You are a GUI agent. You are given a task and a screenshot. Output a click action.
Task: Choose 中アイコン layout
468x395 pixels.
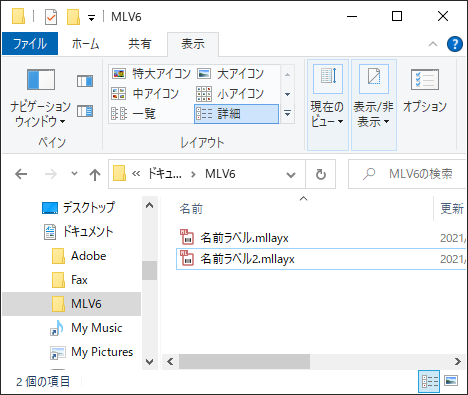click(x=145, y=94)
